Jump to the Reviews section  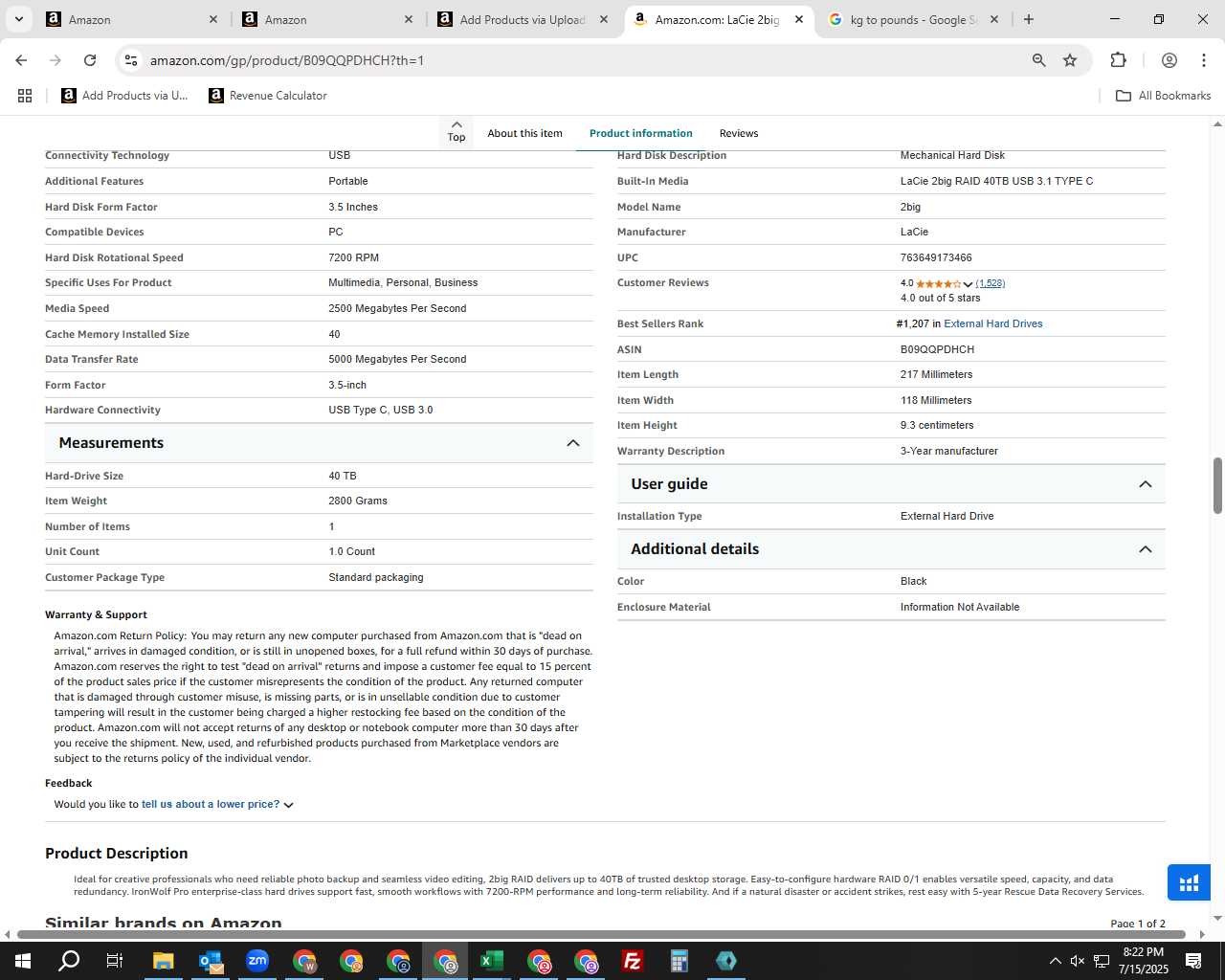[739, 133]
